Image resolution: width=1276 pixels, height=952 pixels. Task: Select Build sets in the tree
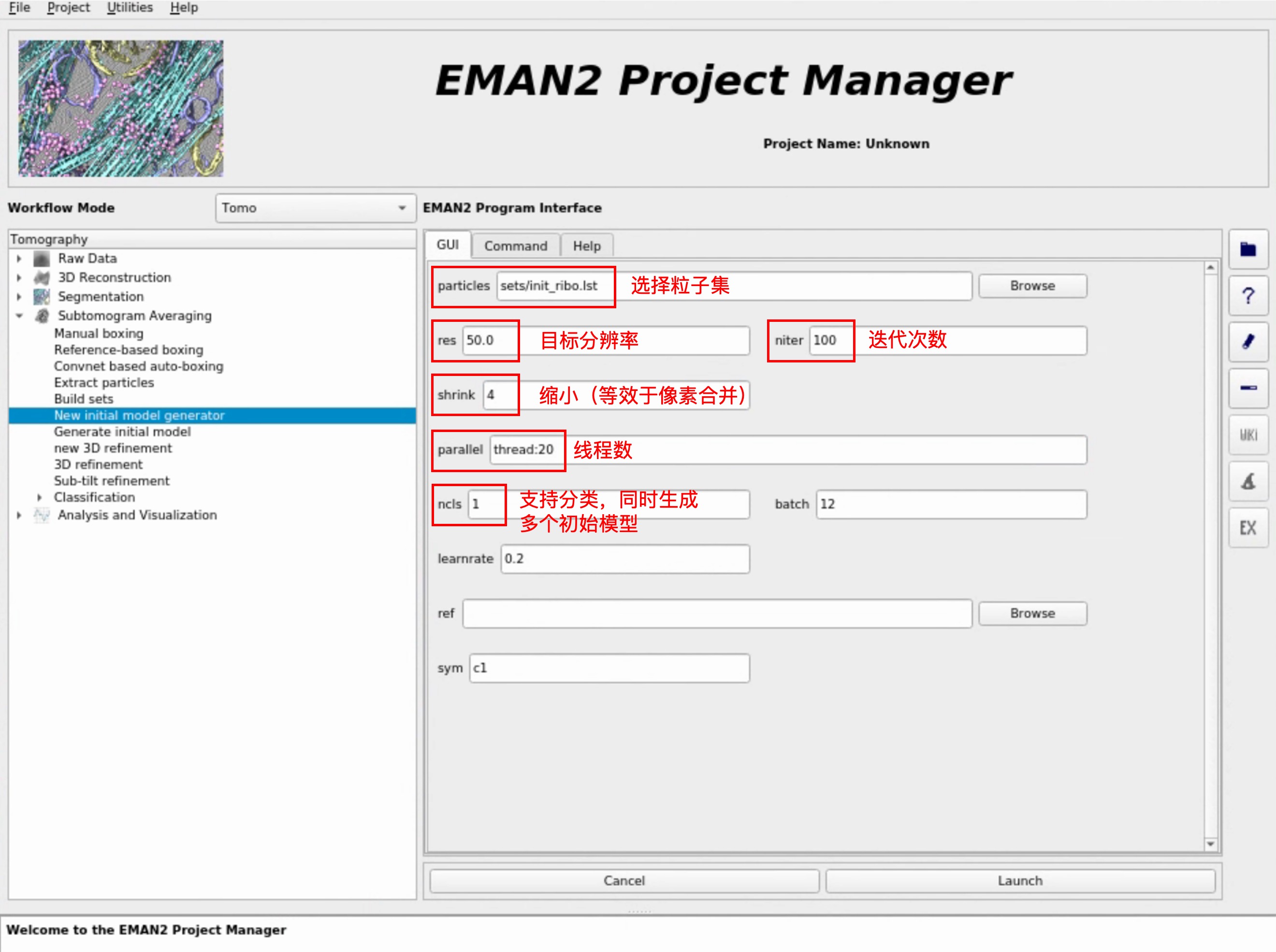click(x=84, y=399)
